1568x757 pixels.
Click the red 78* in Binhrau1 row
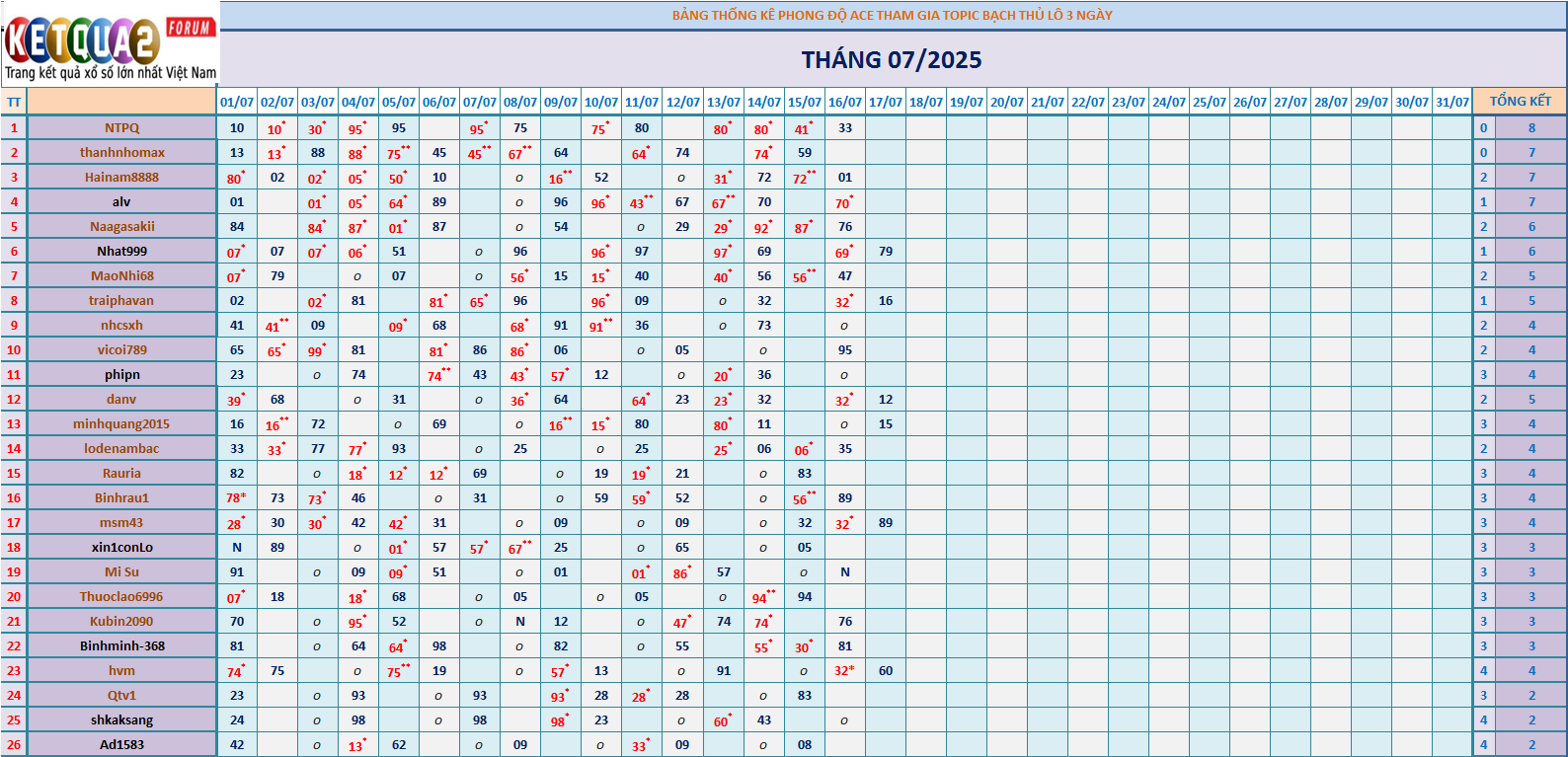tap(237, 498)
